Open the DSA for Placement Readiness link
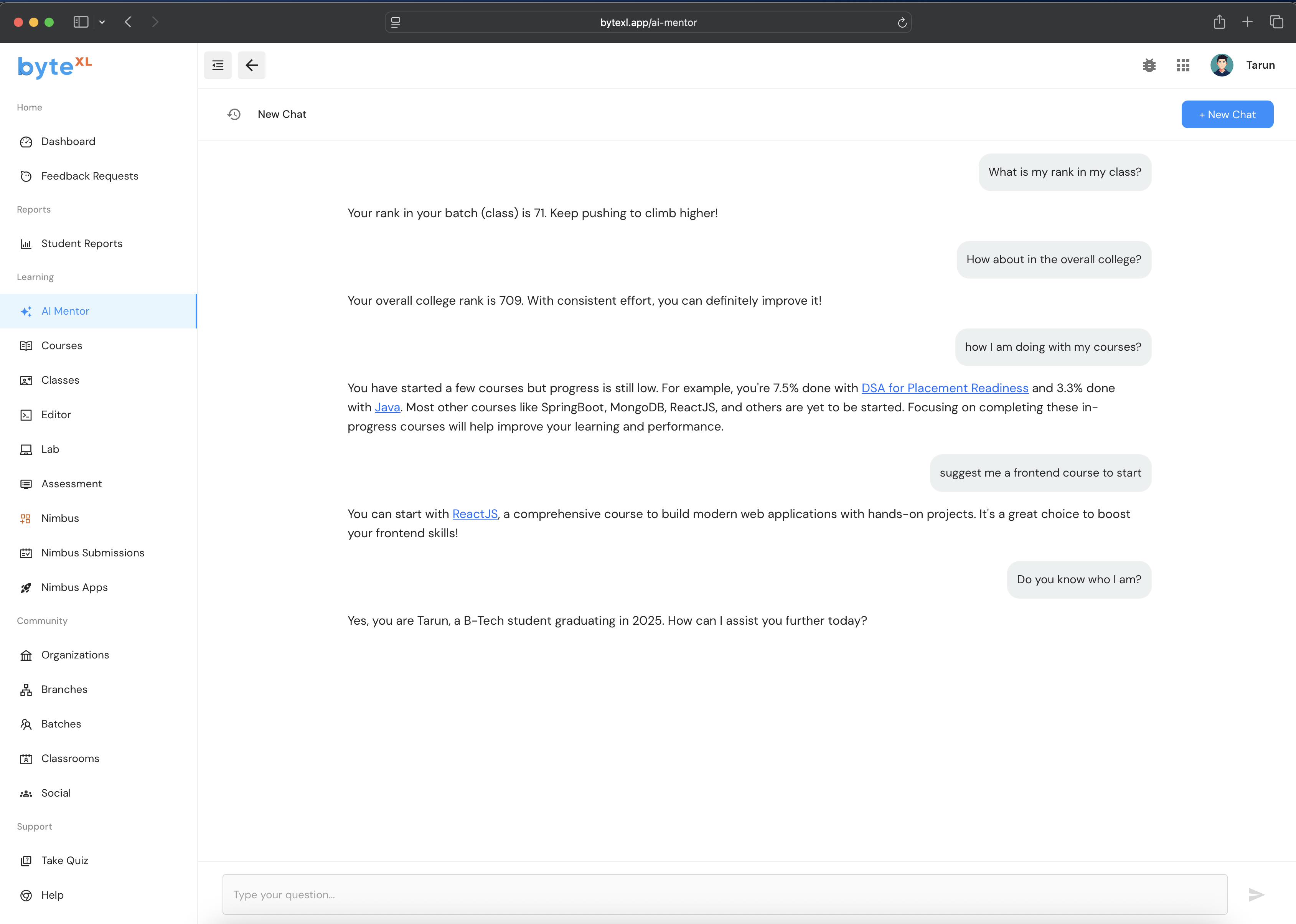This screenshot has width=1296, height=924. (945, 388)
